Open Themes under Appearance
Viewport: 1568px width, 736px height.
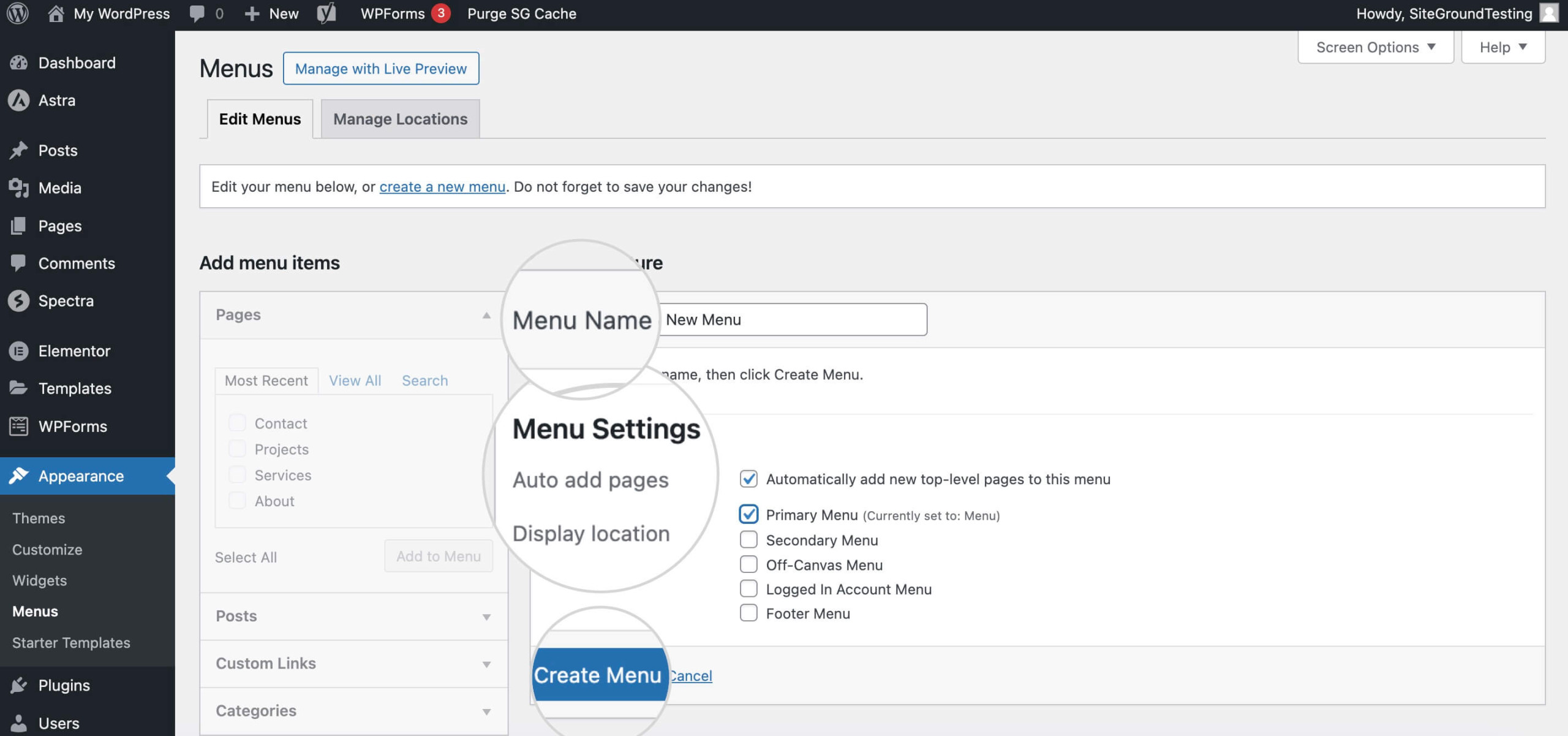click(39, 518)
